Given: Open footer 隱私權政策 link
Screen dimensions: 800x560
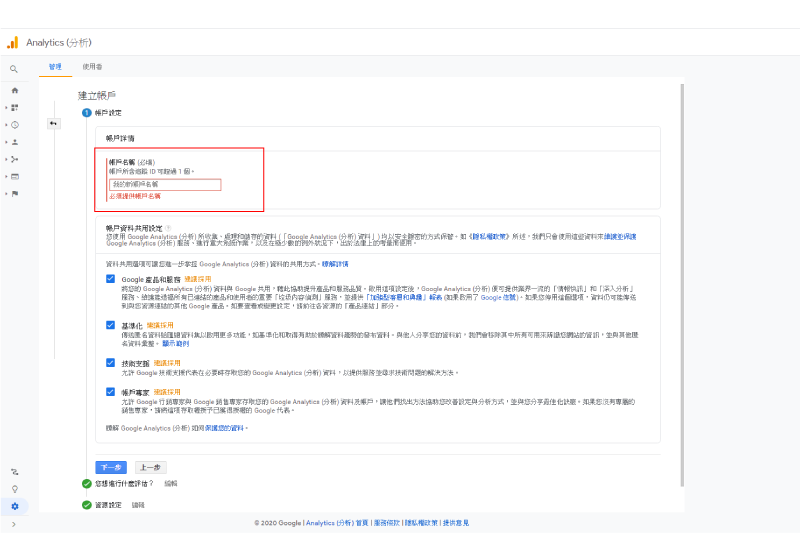Looking at the screenshot, I should [421, 523].
